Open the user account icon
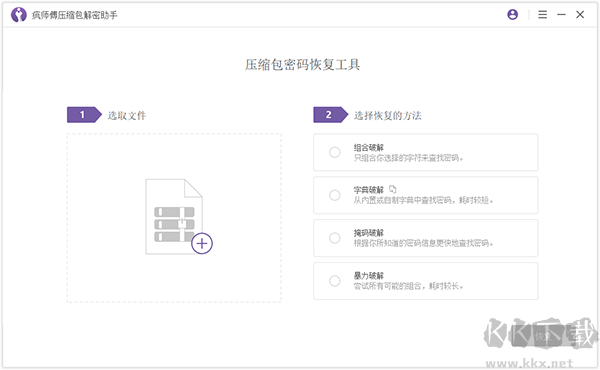The width and height of the screenshot is (600, 370). point(512,15)
